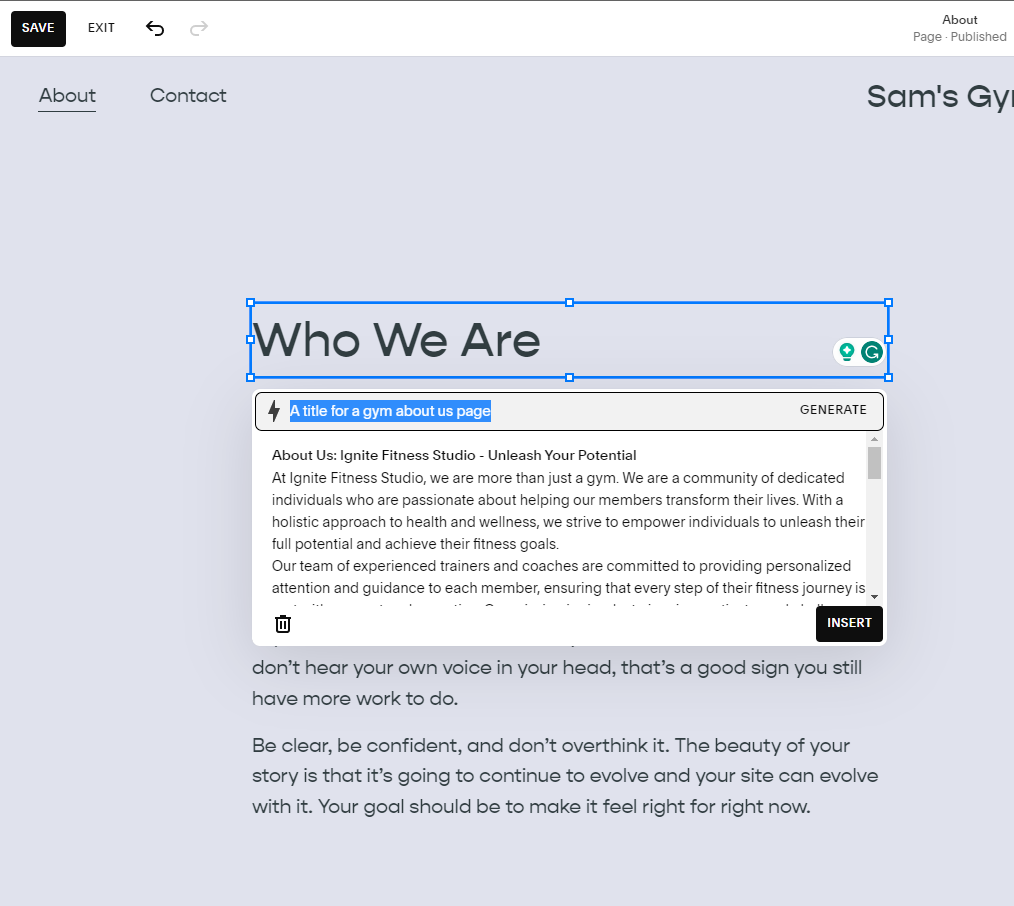Generate text from the prompt
This screenshot has height=906, width=1014.
(x=833, y=410)
